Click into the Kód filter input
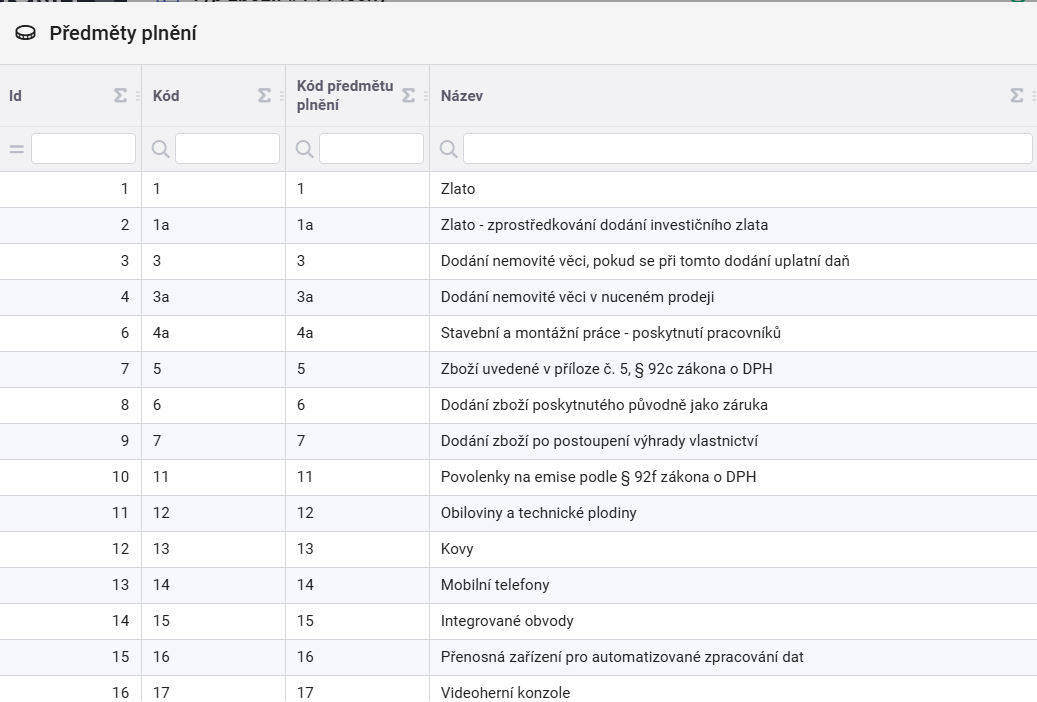This screenshot has height=702, width=1037. pos(227,149)
